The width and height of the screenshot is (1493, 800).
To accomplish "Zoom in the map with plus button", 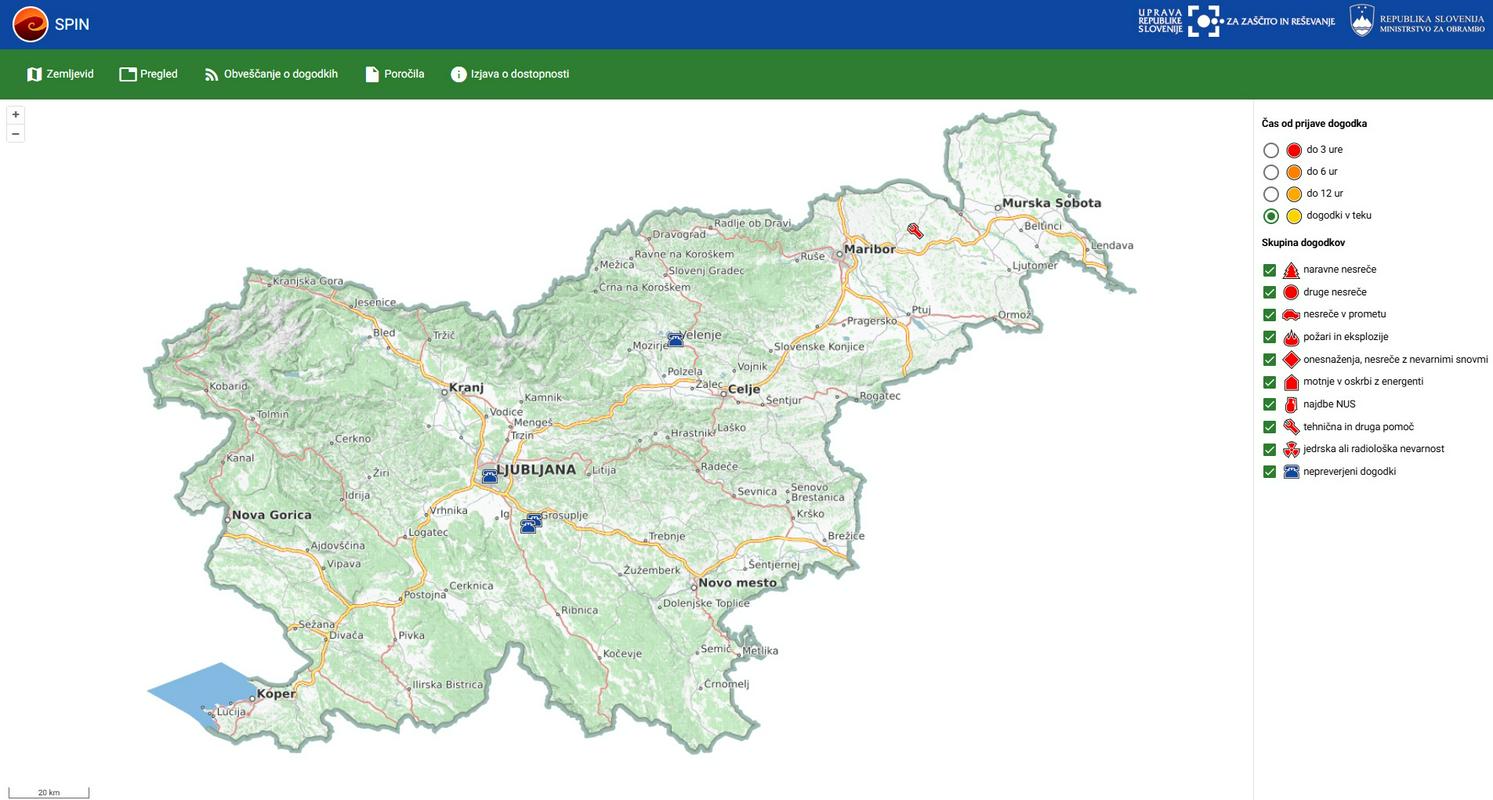I will (x=15, y=115).
